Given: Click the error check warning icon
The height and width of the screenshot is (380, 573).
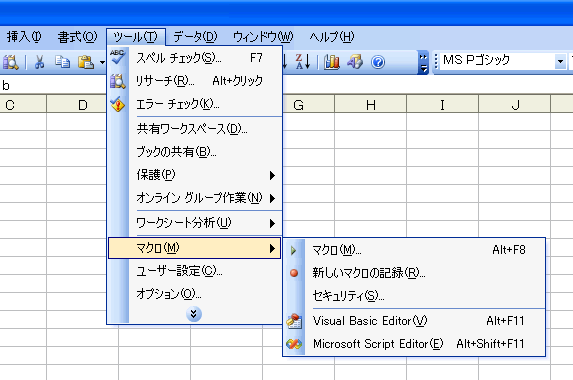Looking at the screenshot, I should pyautogui.click(x=118, y=104).
